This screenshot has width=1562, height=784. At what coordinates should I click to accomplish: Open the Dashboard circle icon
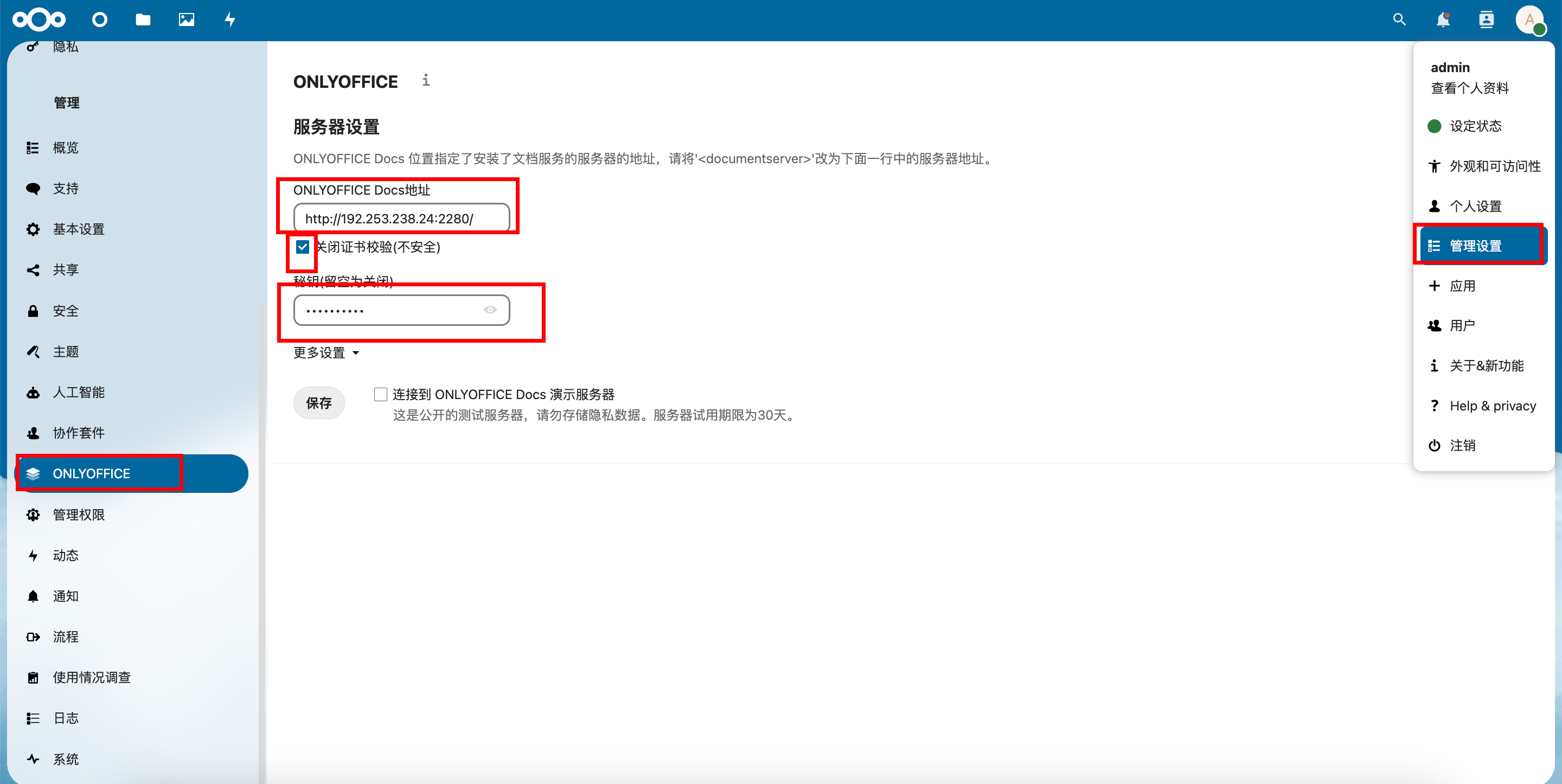point(100,20)
